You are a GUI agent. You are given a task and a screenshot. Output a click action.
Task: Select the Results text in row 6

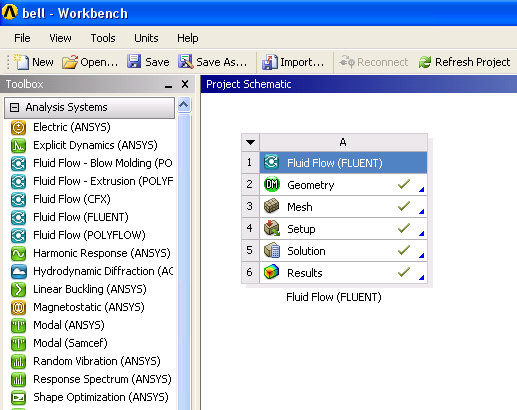click(x=305, y=273)
